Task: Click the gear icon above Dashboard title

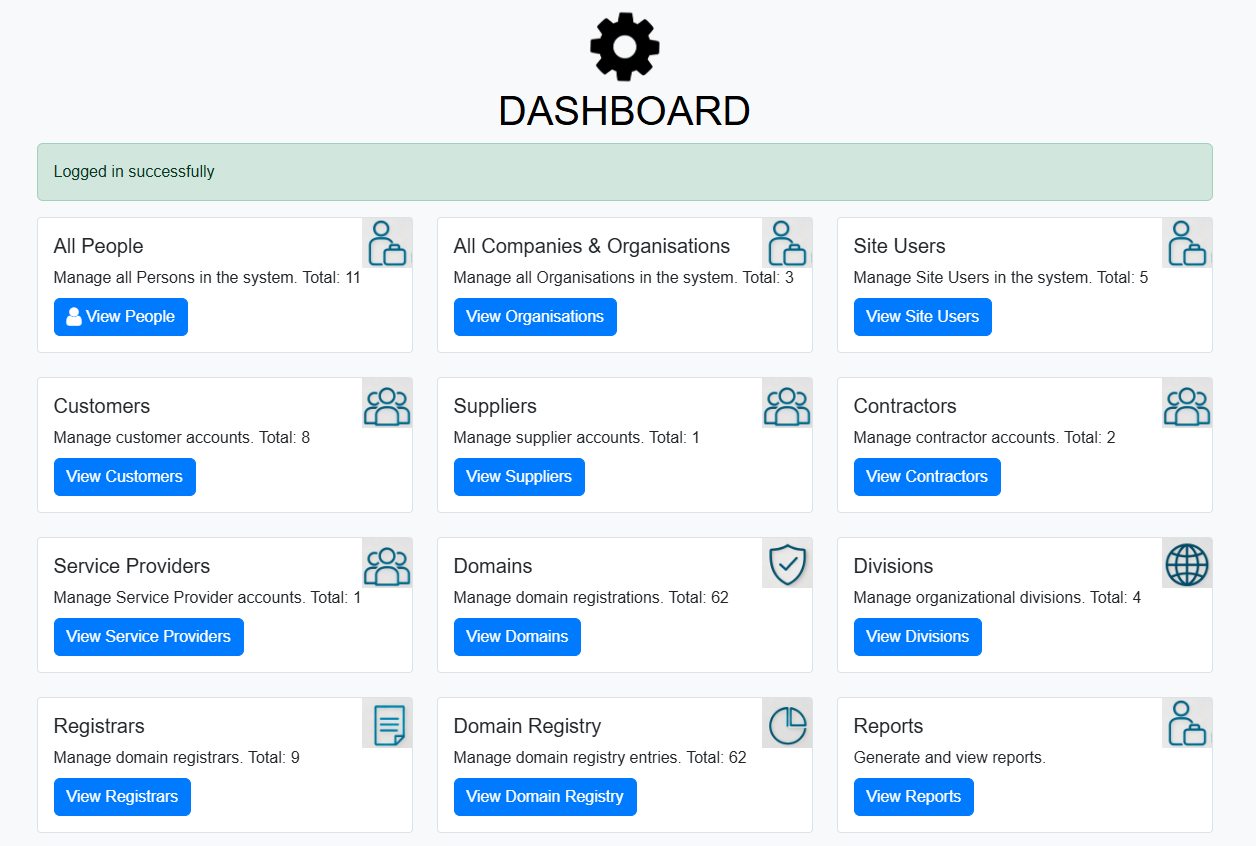Action: click(624, 47)
